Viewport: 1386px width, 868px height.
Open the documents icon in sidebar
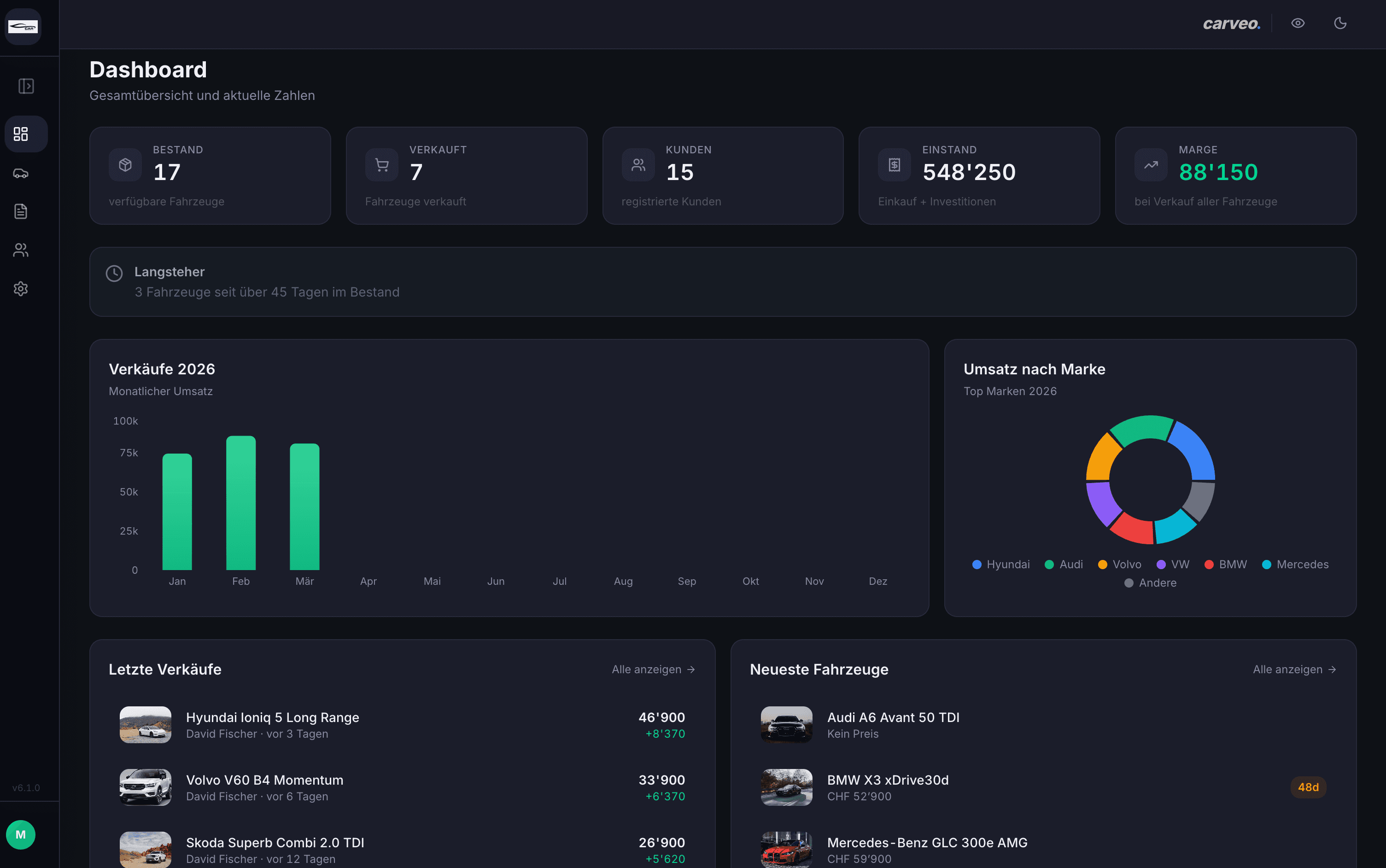(x=21, y=211)
